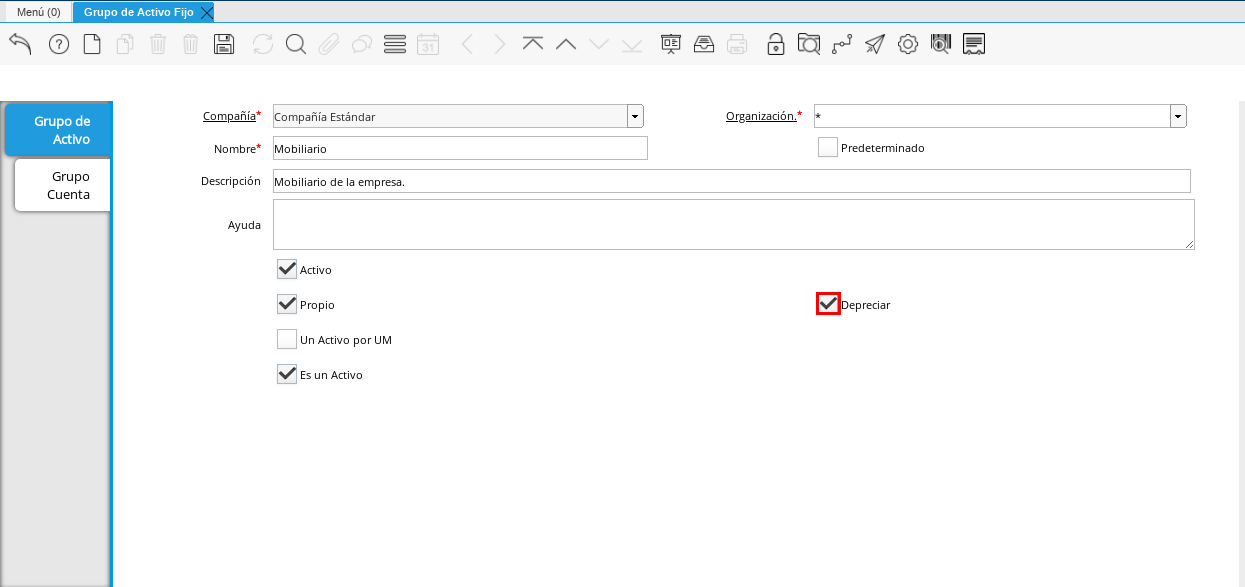This screenshot has height=587, width=1245.
Task: Open the Compañía dropdown list
Action: pos(634,115)
